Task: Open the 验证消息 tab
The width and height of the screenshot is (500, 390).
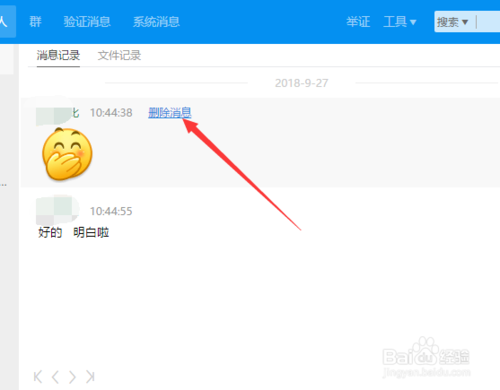Action: [87, 22]
